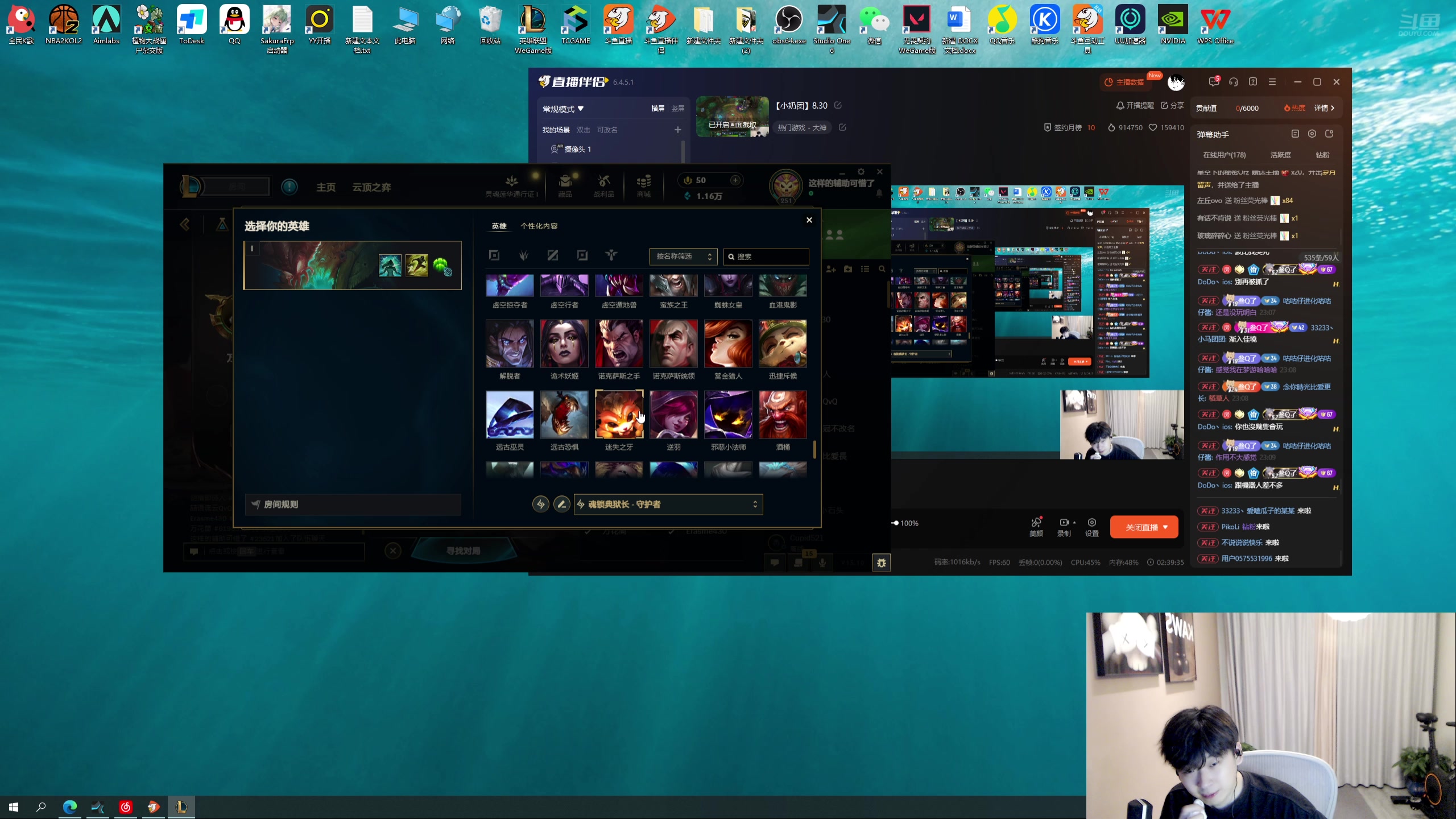Click the 弹幕助手 pop-out window icon

pos(1329,134)
